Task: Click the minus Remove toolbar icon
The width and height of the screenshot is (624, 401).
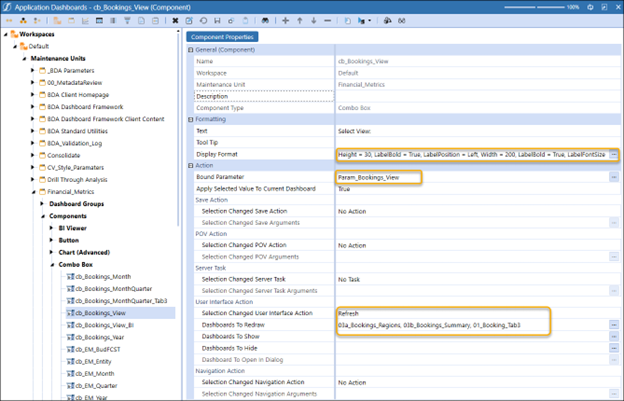Action: (328, 21)
